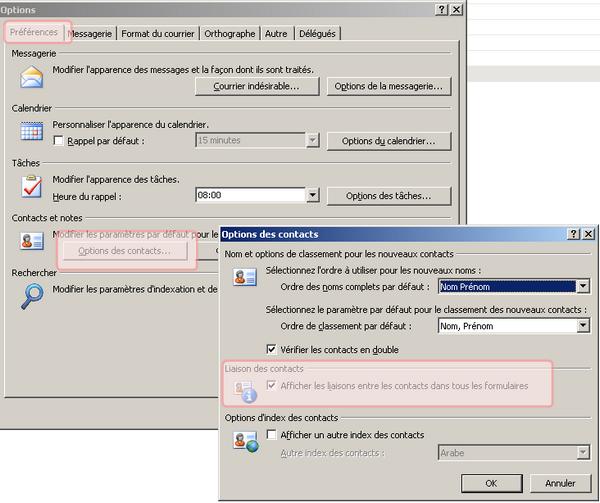
Task: Open the Orthographe tab
Action: pyautogui.click(x=230, y=33)
